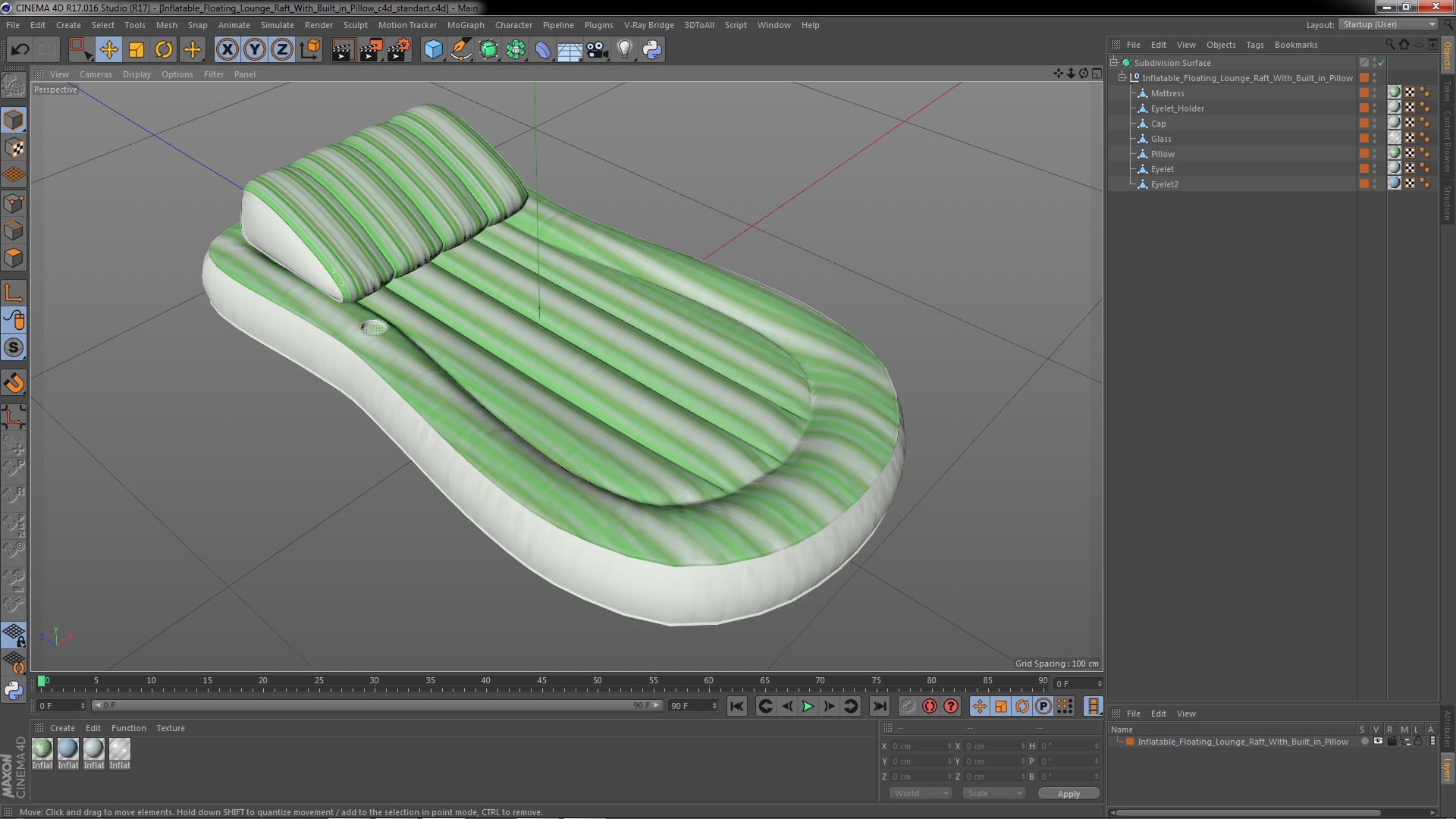
Task: Select the Eyelet_Holder object
Action: pos(1177,108)
